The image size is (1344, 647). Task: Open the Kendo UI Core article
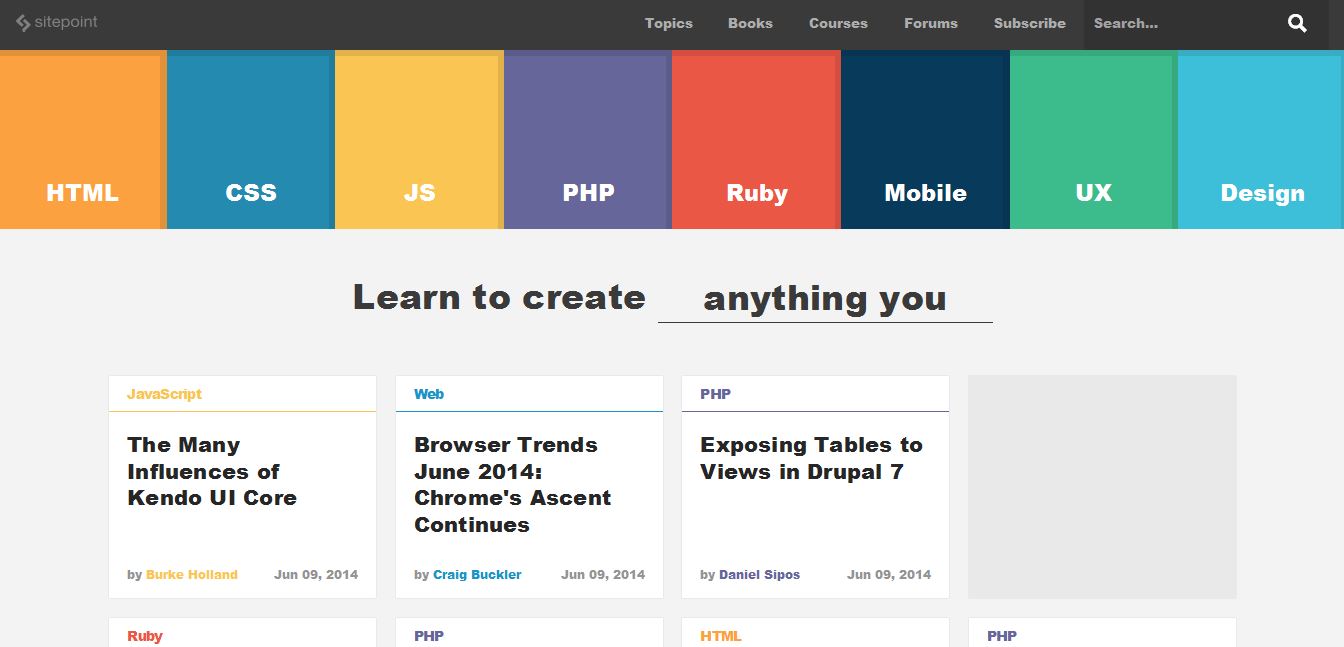pyautogui.click(x=212, y=471)
